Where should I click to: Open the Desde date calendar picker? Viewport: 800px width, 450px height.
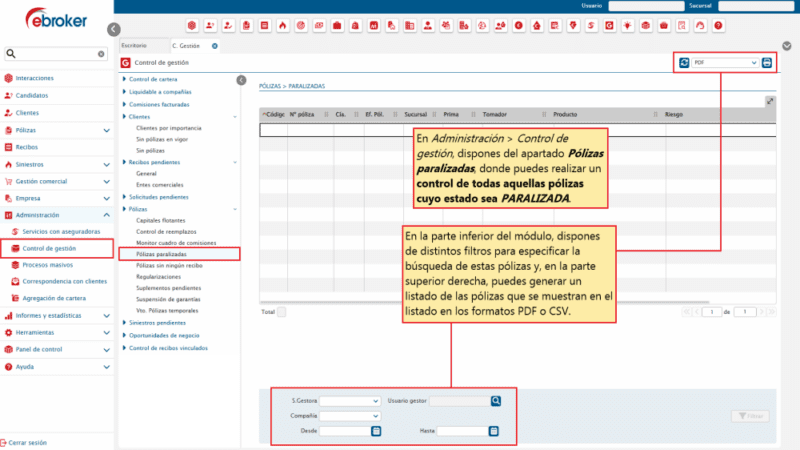pyautogui.click(x=377, y=431)
